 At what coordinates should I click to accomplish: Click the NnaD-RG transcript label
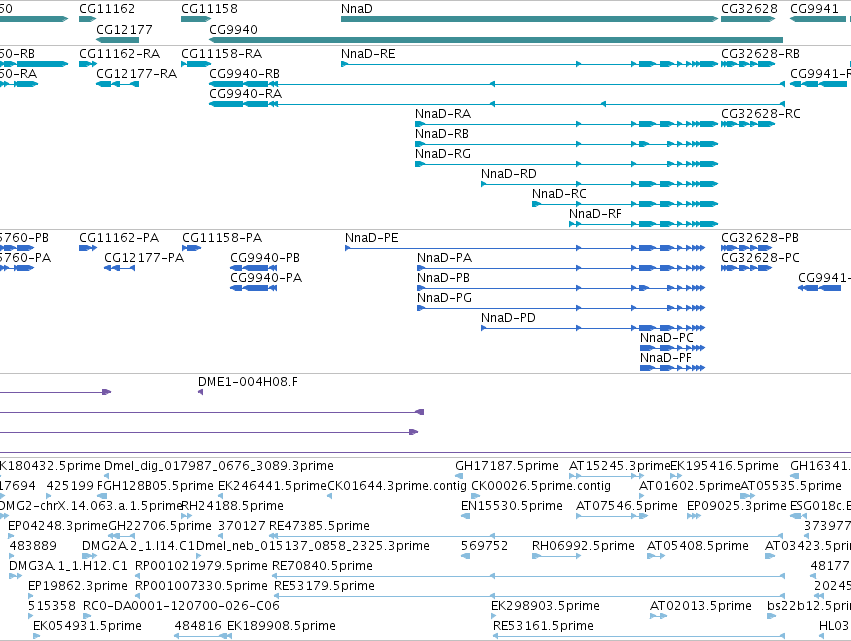[x=443, y=154]
